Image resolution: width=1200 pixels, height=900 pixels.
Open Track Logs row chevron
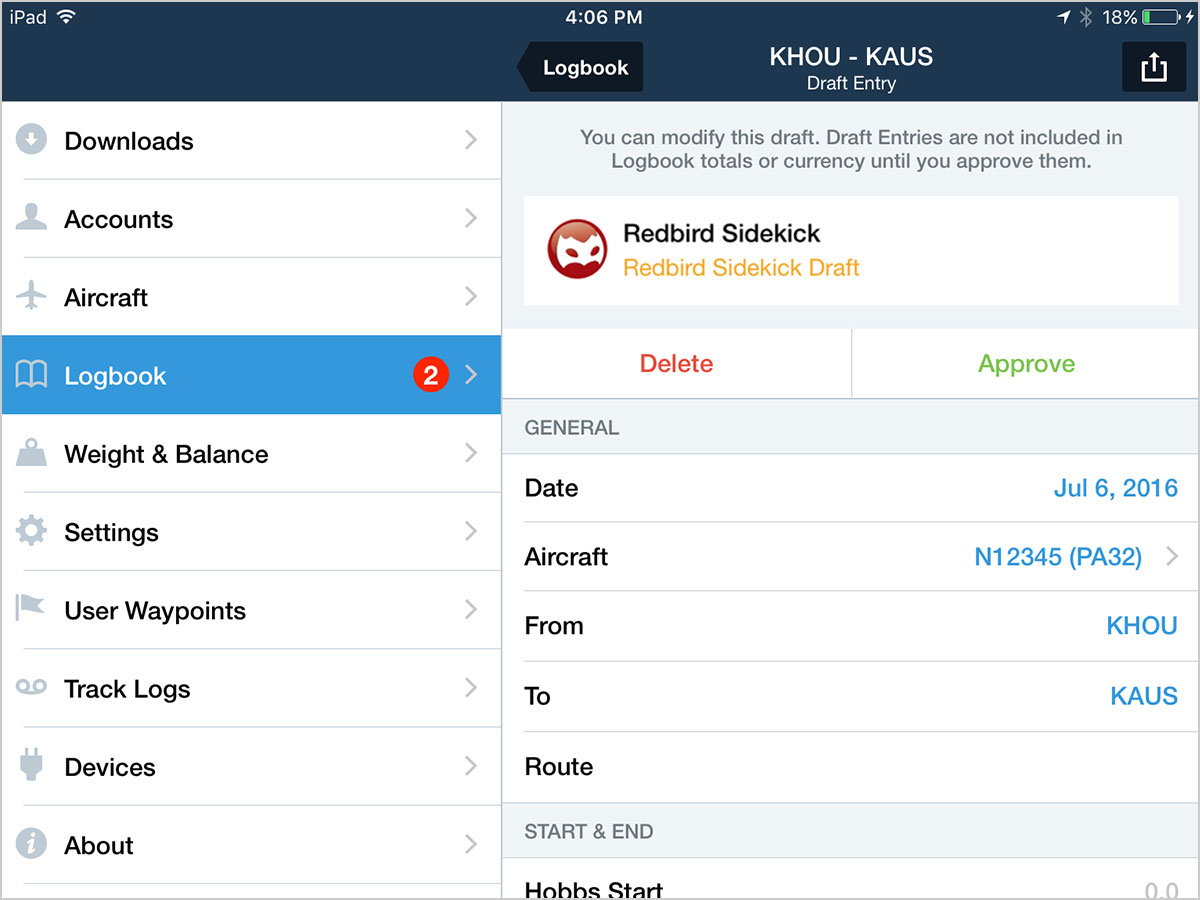pos(471,688)
